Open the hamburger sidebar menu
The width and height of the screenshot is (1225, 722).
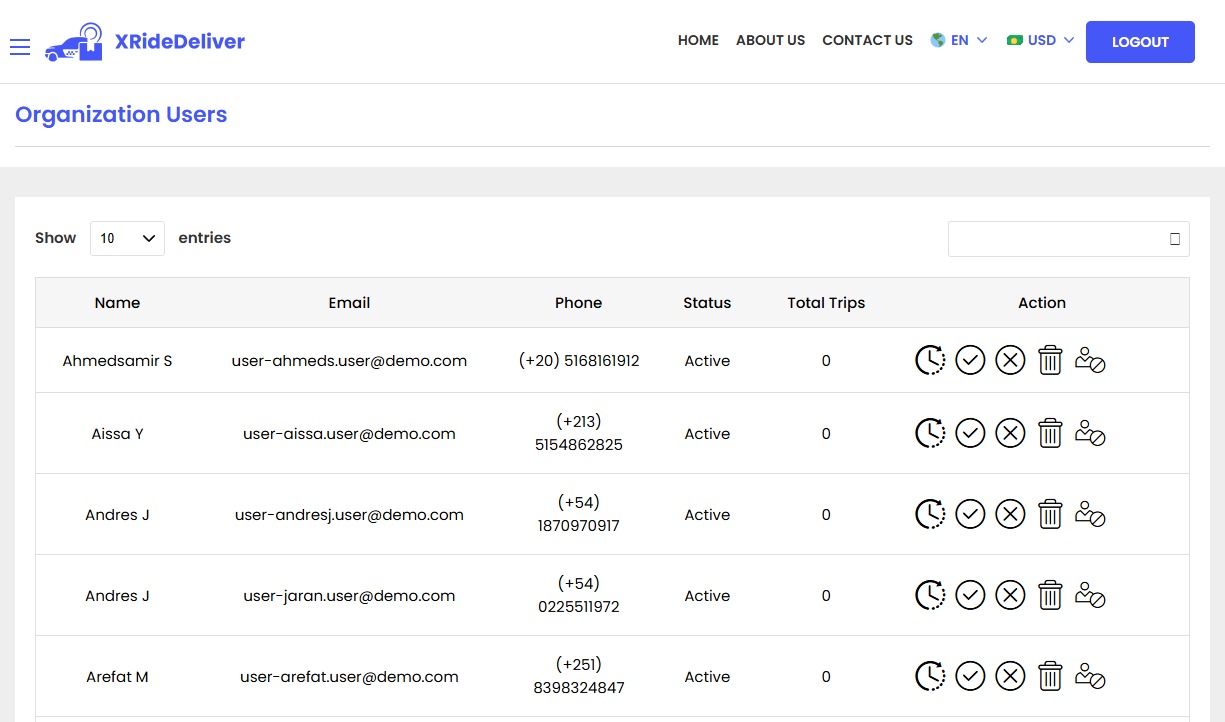pyautogui.click(x=20, y=47)
